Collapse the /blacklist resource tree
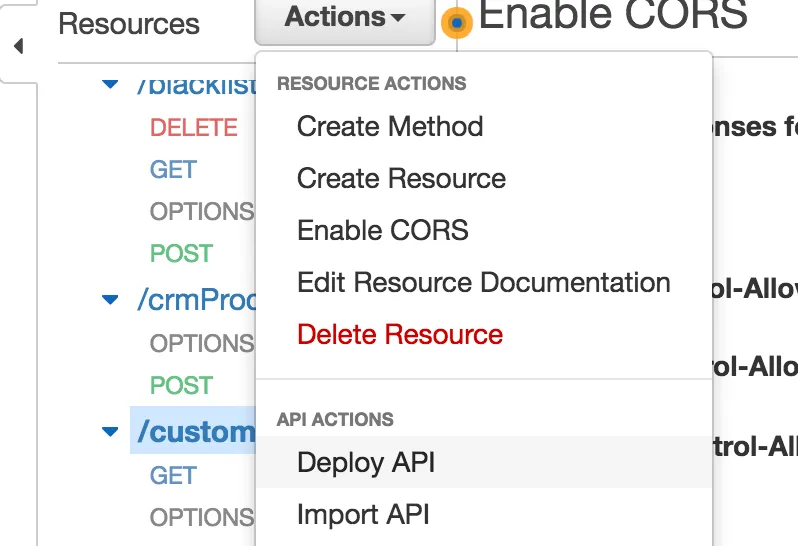 111,85
